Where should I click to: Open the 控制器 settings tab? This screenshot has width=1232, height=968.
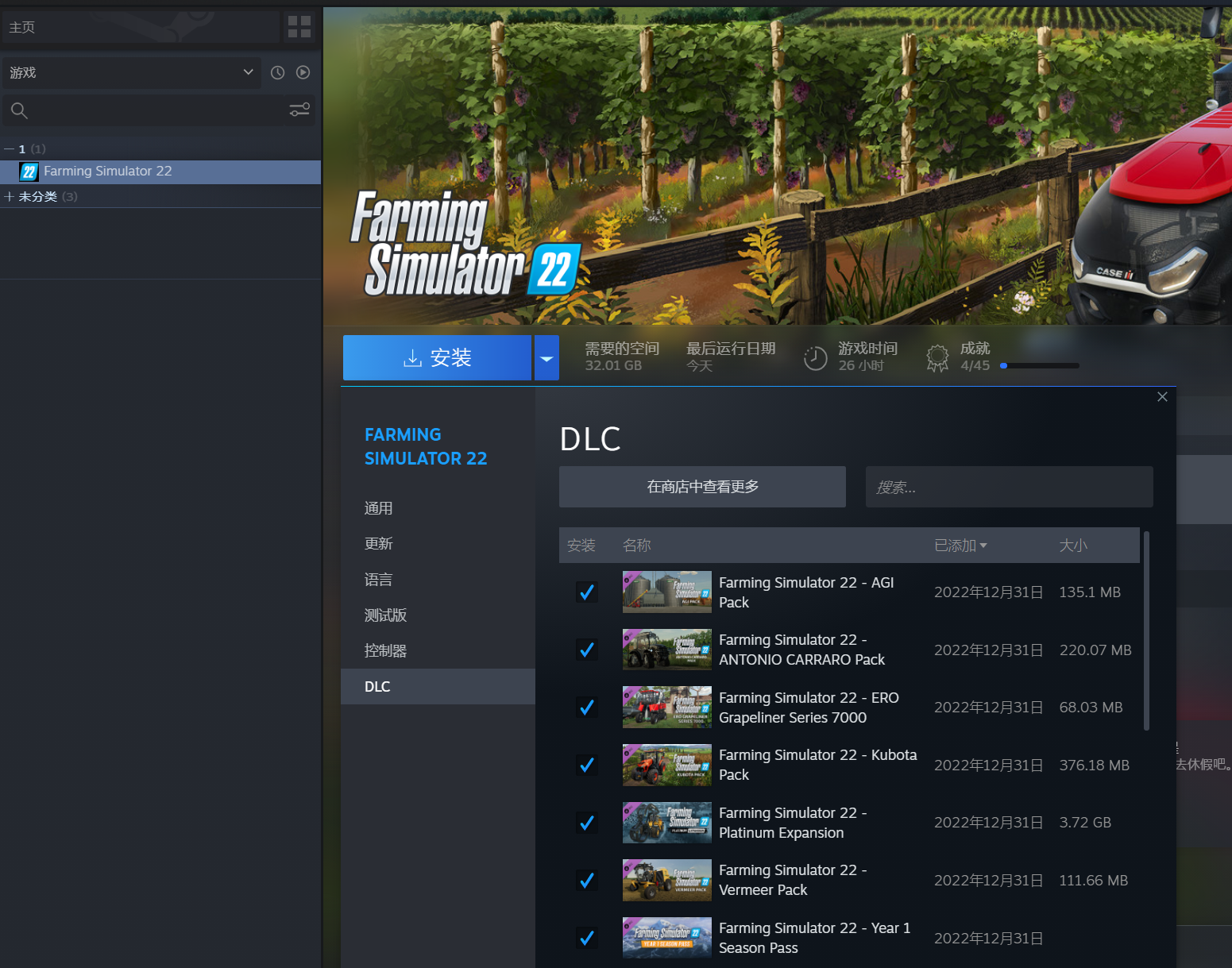pyautogui.click(x=438, y=651)
